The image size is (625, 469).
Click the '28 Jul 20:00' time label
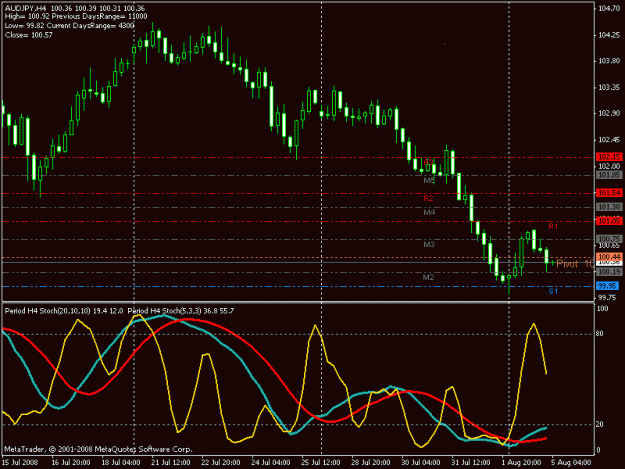[x=371, y=462]
